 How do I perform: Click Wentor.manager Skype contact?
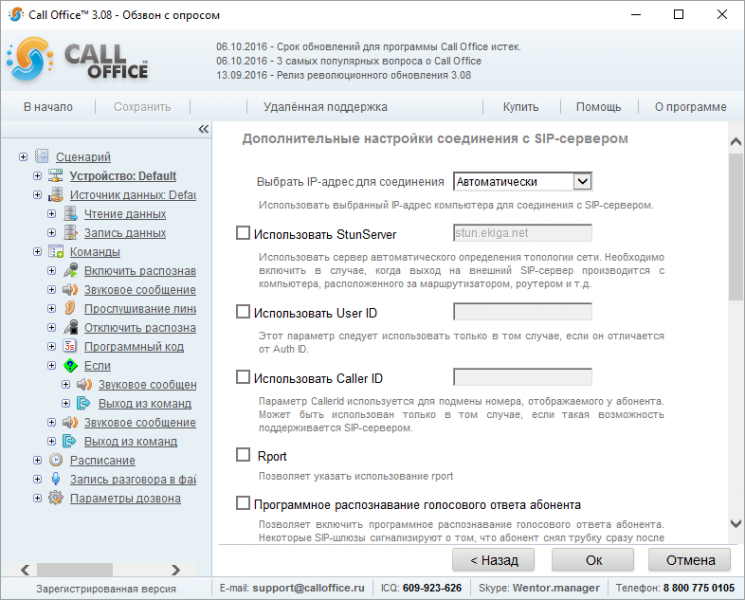(556, 588)
